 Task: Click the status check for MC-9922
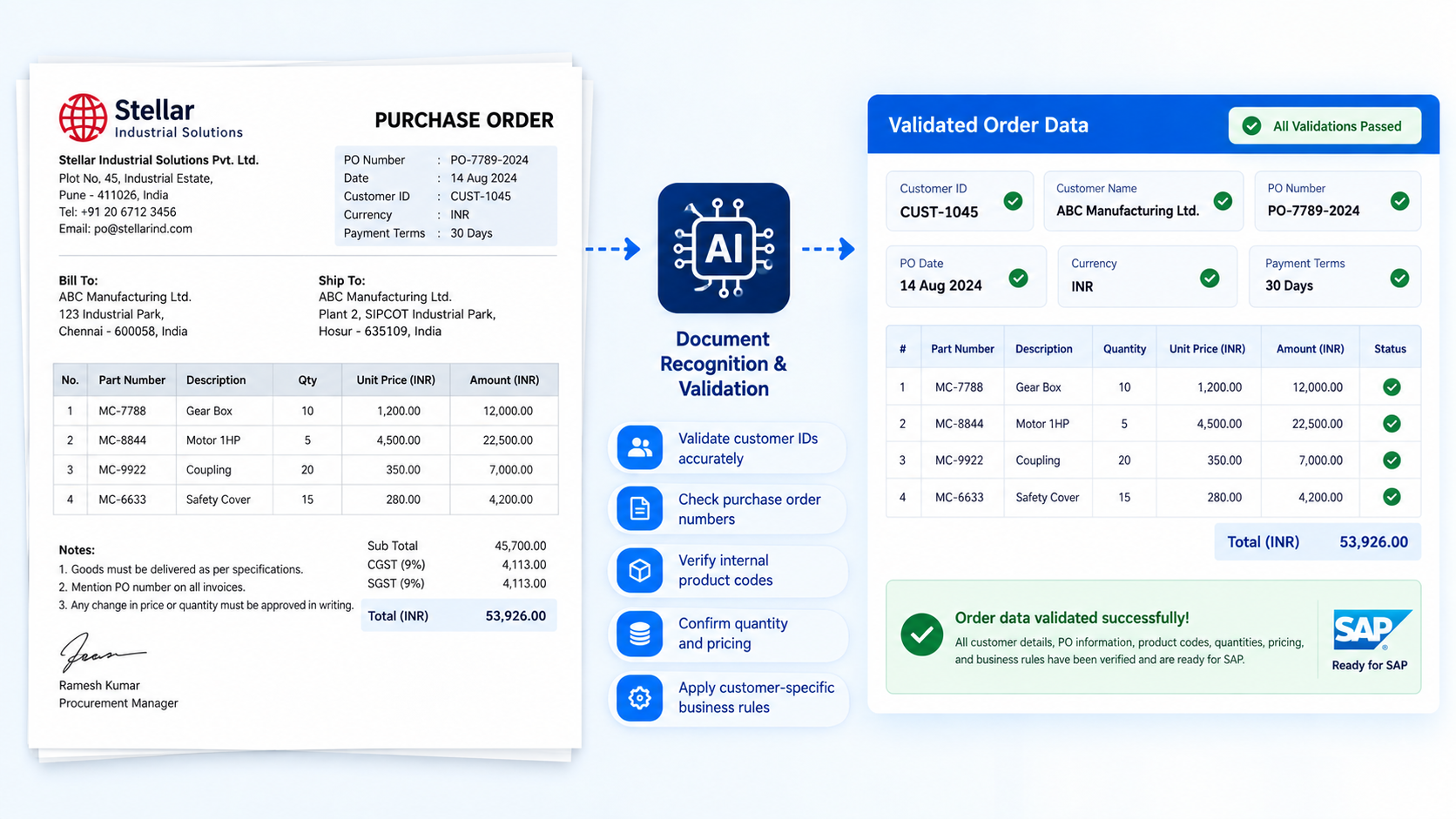click(1392, 460)
